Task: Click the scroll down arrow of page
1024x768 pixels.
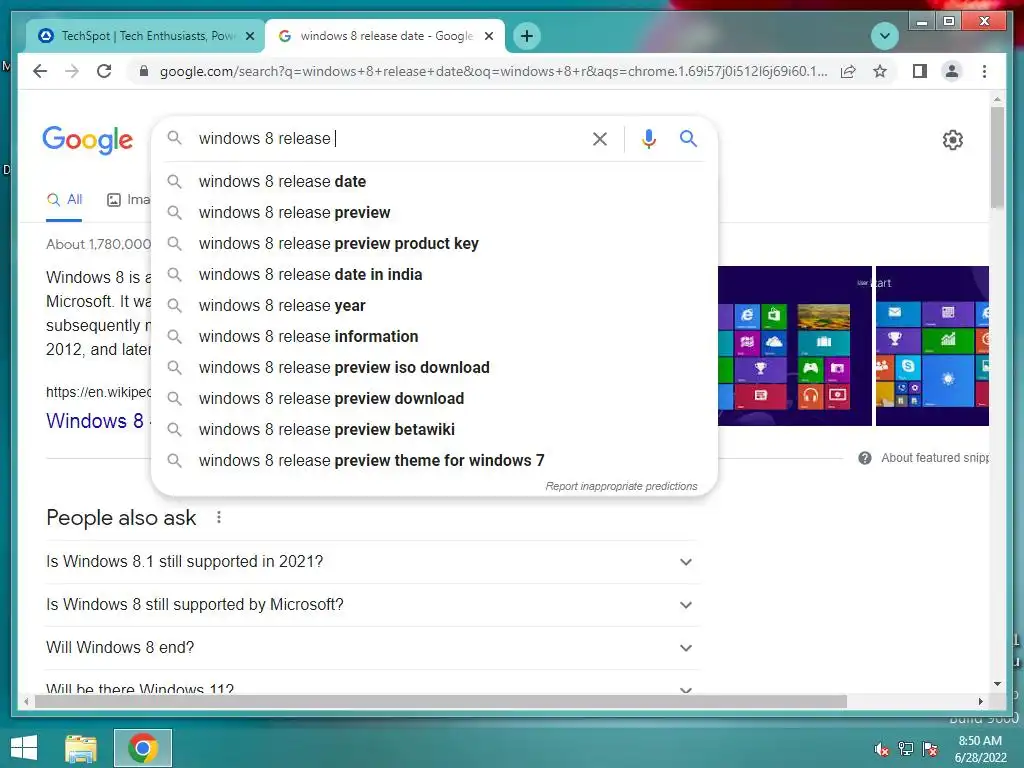Action: [x=997, y=684]
